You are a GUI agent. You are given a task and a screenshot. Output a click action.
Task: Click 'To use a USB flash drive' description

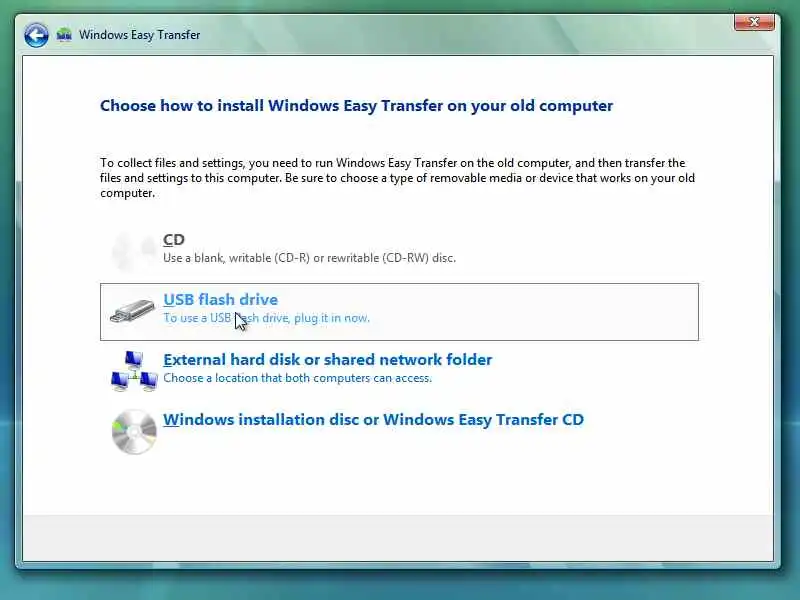coord(266,318)
